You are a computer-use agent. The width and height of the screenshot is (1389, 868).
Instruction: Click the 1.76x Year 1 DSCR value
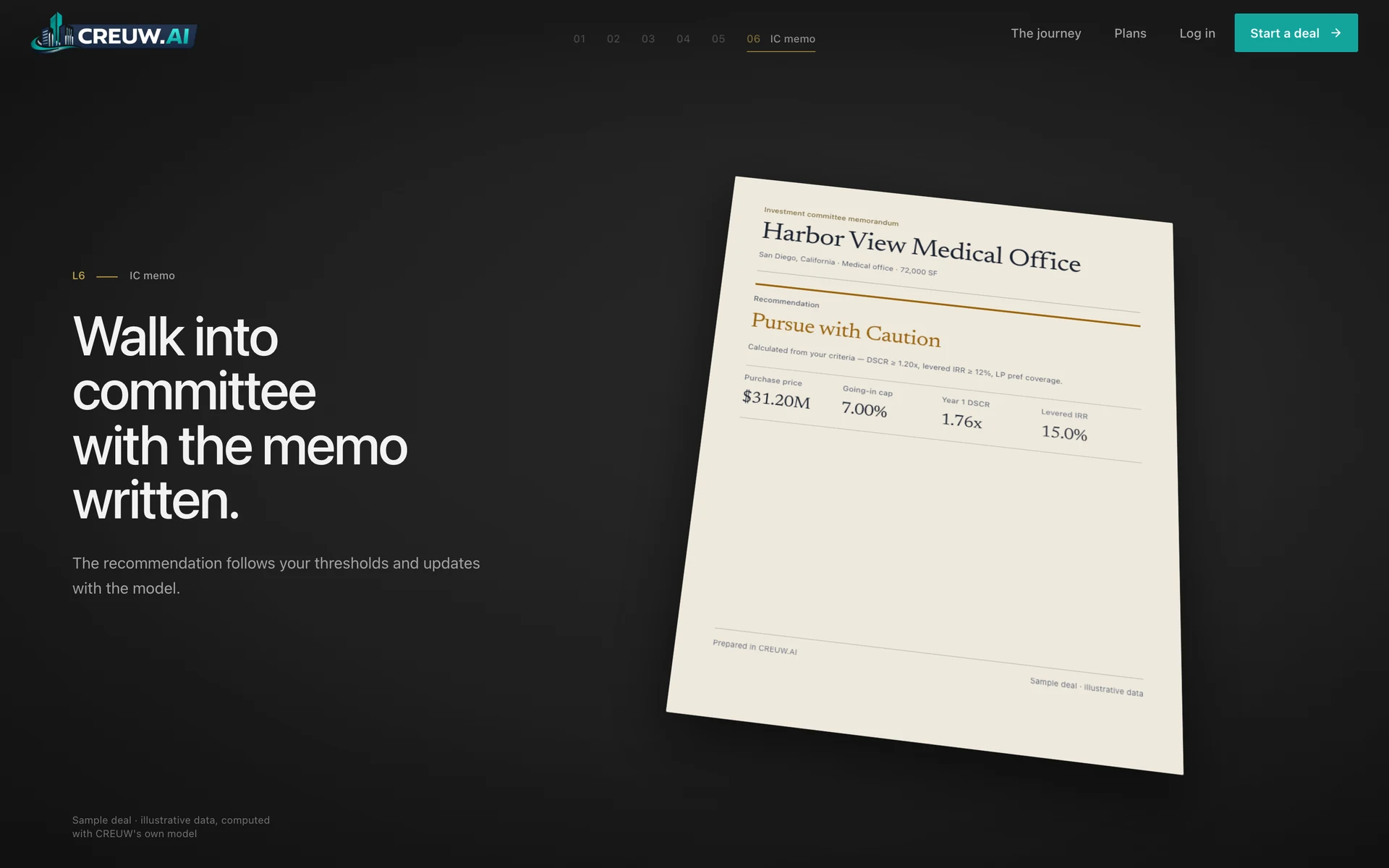961,420
